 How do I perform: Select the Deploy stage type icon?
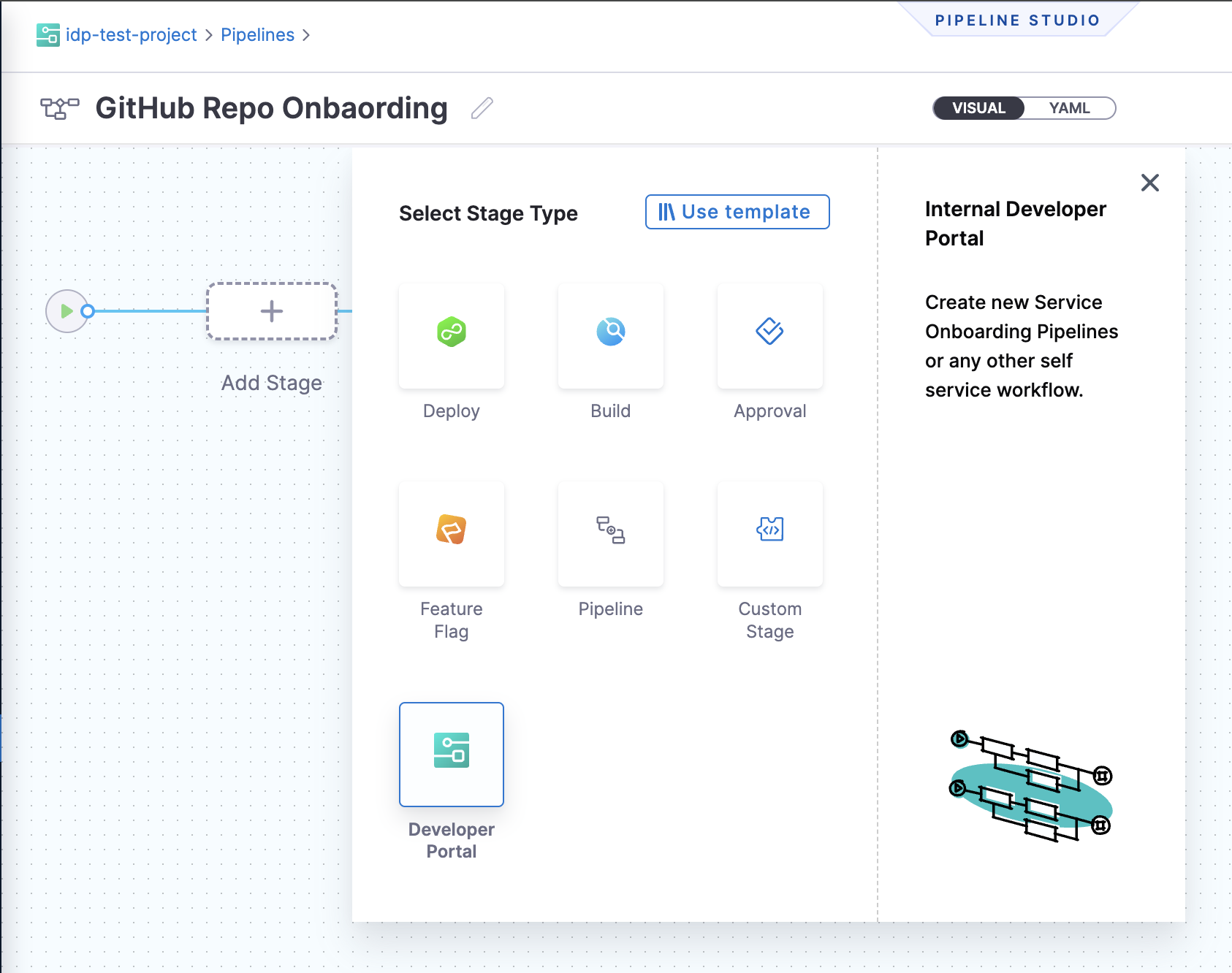(451, 333)
